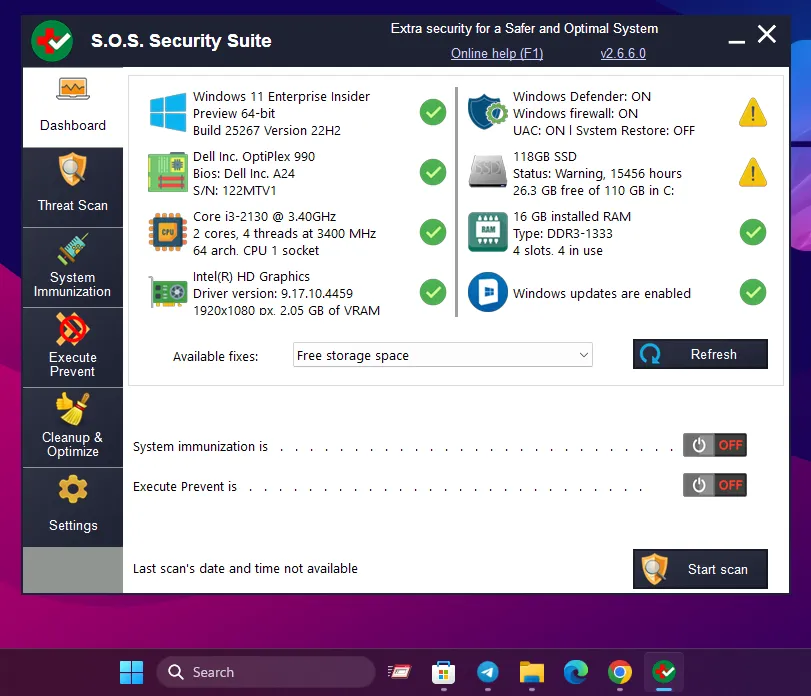Image resolution: width=811 pixels, height=696 pixels.
Task: Click the Refresh button
Action: tap(700, 354)
